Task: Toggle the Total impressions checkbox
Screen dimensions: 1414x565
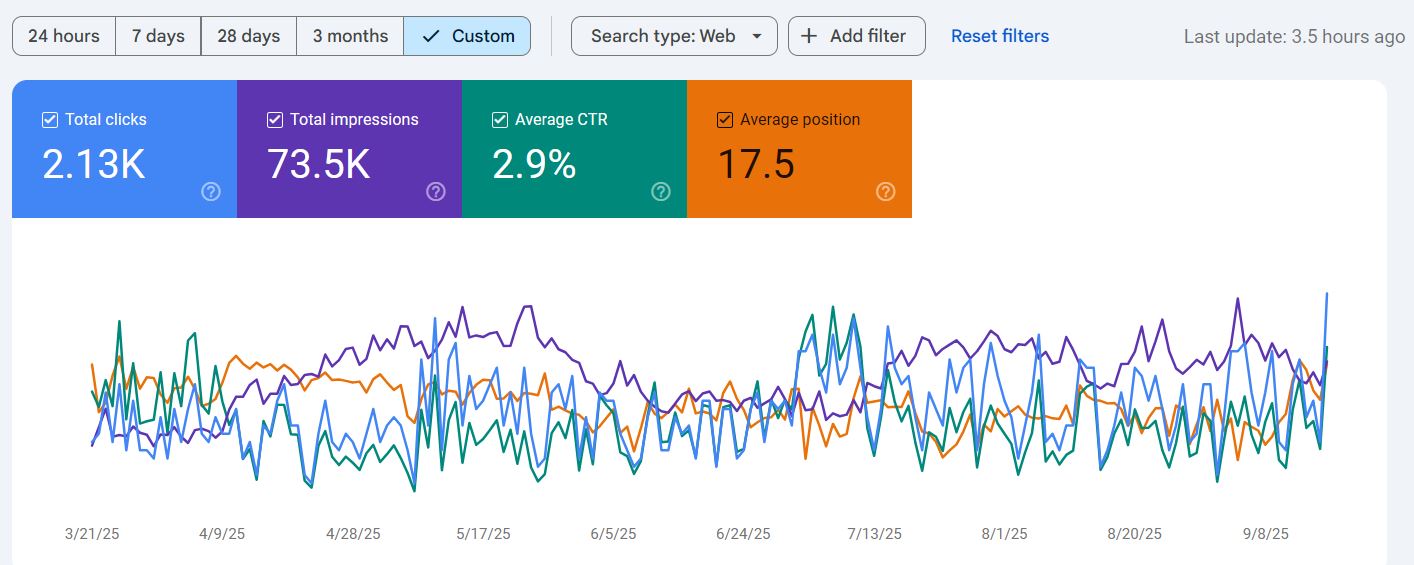Action: point(275,120)
